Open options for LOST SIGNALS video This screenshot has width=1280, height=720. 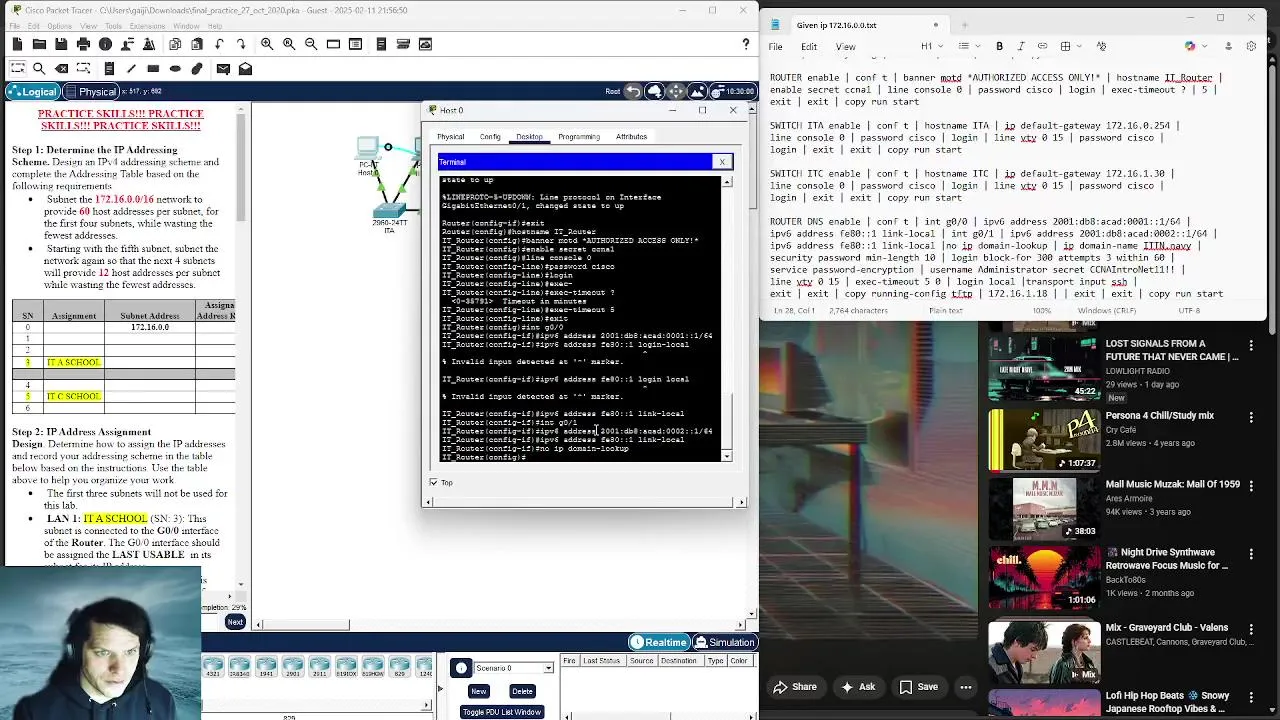coord(1250,345)
